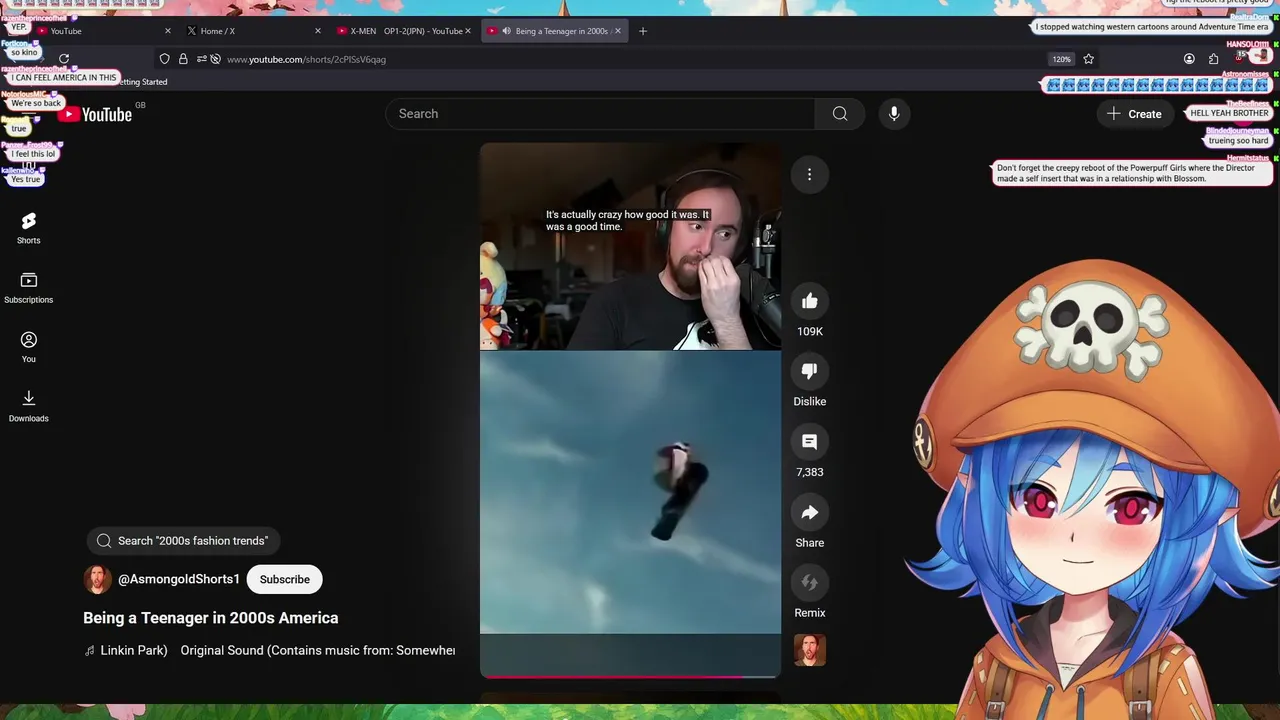Subscribe to @AsmongoldShorts1
The width and height of the screenshot is (1280, 720).
click(284, 579)
